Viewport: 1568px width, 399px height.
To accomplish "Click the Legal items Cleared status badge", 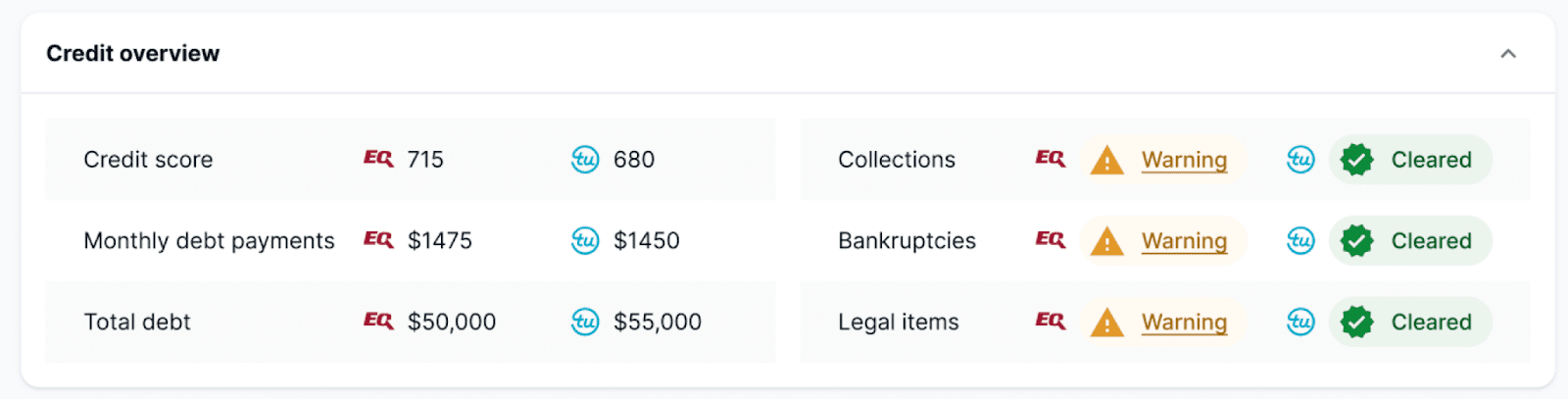I will coord(1410,323).
